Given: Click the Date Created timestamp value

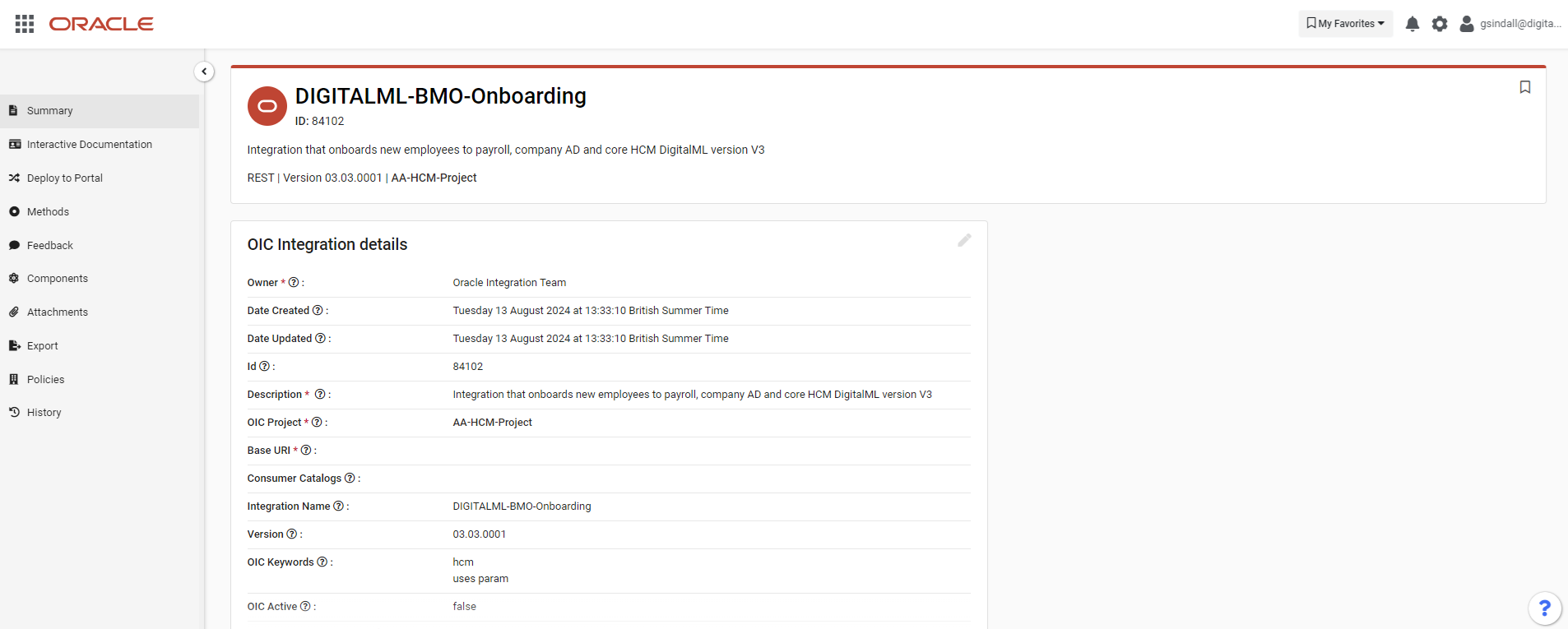Looking at the screenshot, I should tap(591, 311).
